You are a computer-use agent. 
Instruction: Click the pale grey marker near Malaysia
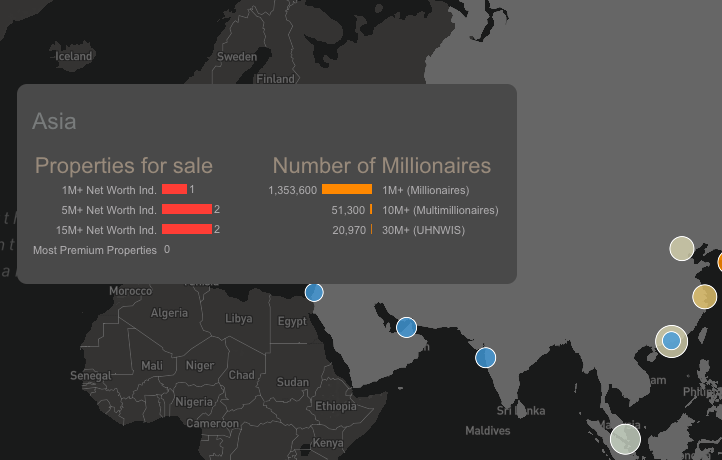pyautogui.click(x=625, y=438)
